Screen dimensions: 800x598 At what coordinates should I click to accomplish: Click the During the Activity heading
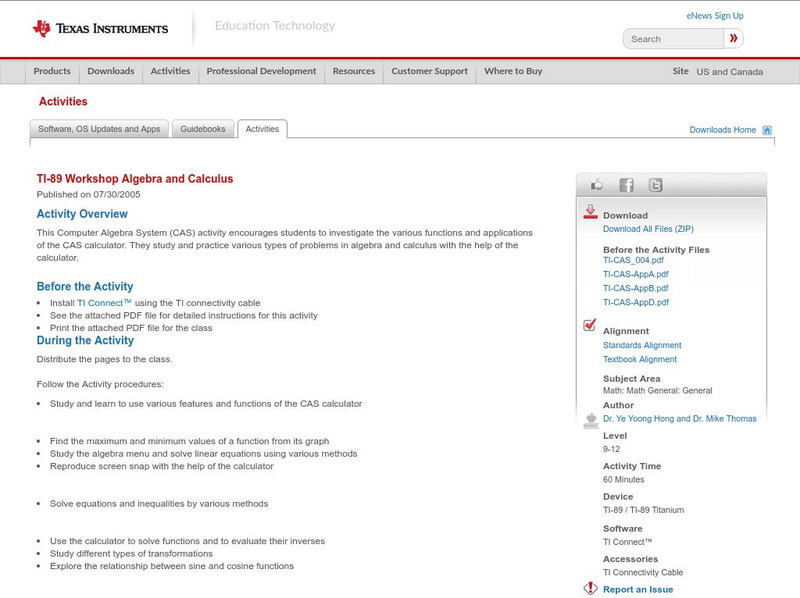click(85, 340)
